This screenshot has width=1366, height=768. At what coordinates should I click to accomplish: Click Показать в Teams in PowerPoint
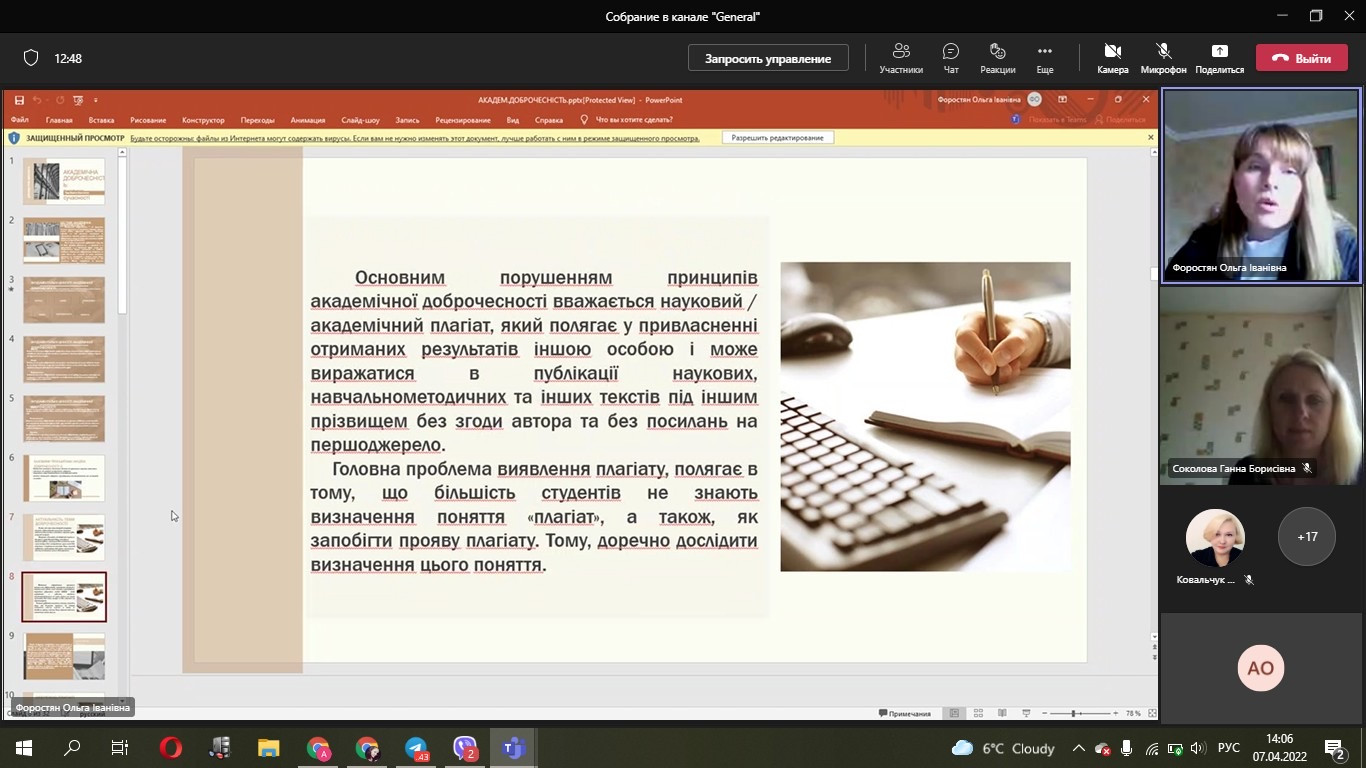(x=1049, y=120)
